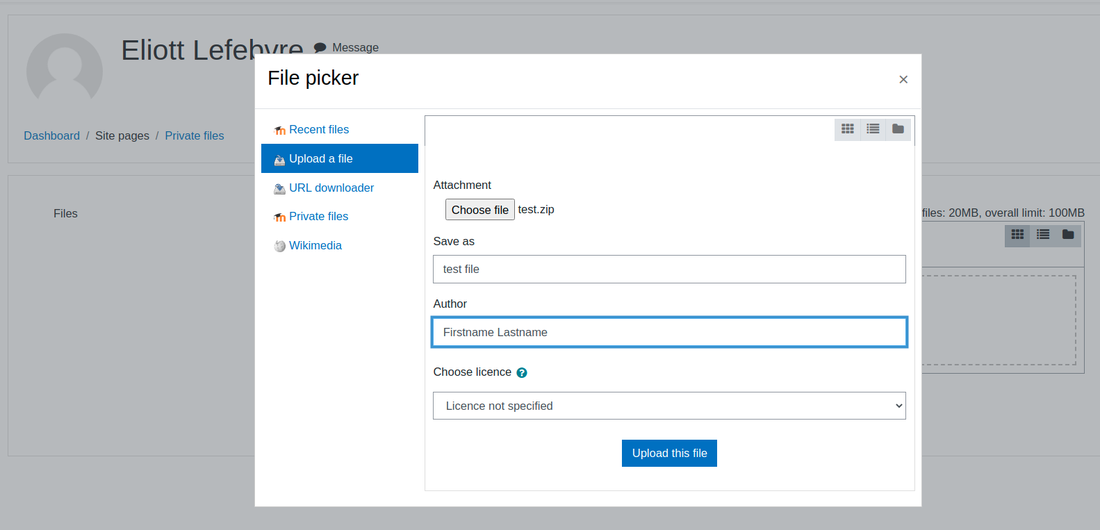The image size is (1100, 530).
Task: Click the Choose file button
Action: click(480, 210)
